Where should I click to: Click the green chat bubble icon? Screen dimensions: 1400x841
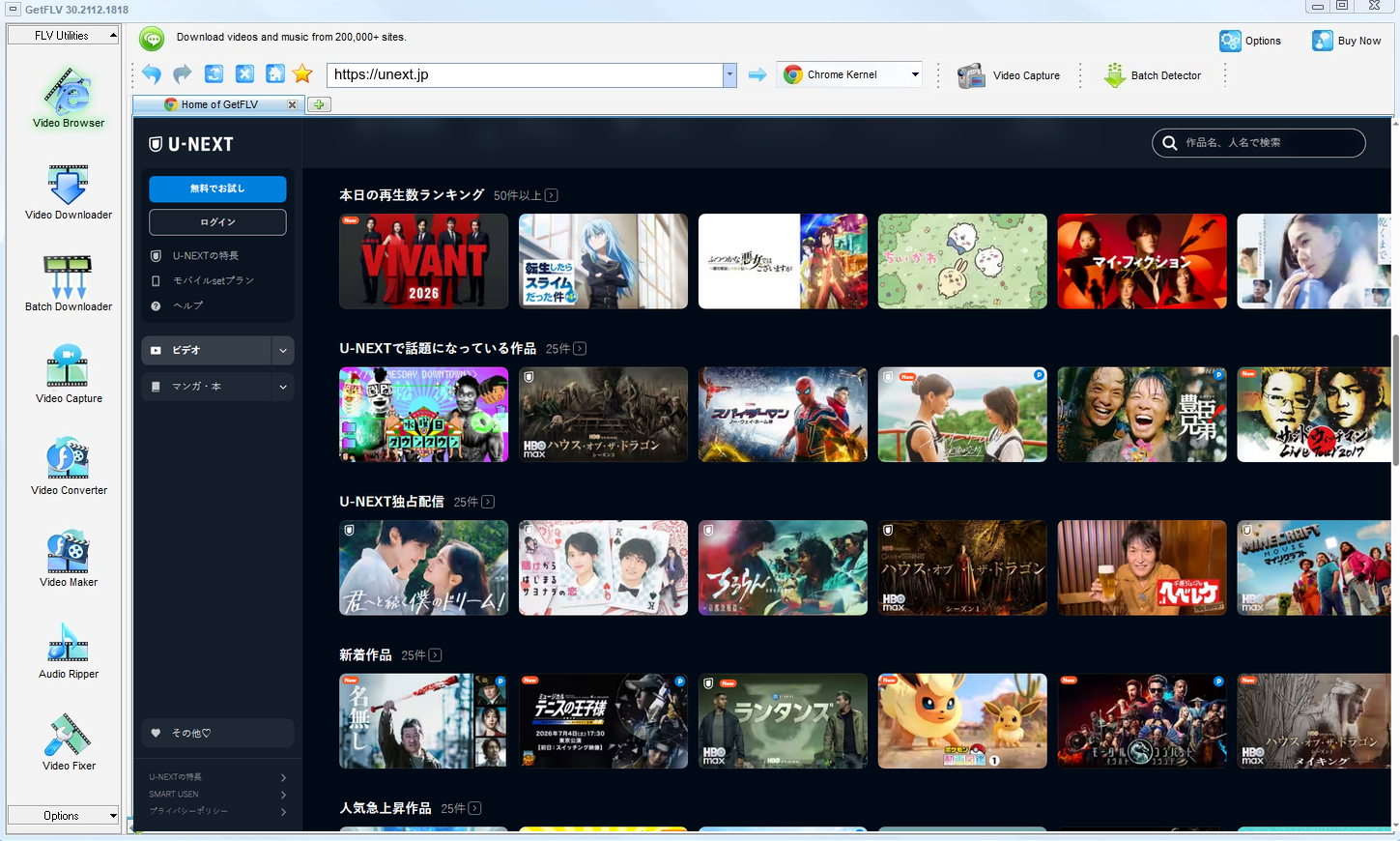152,38
